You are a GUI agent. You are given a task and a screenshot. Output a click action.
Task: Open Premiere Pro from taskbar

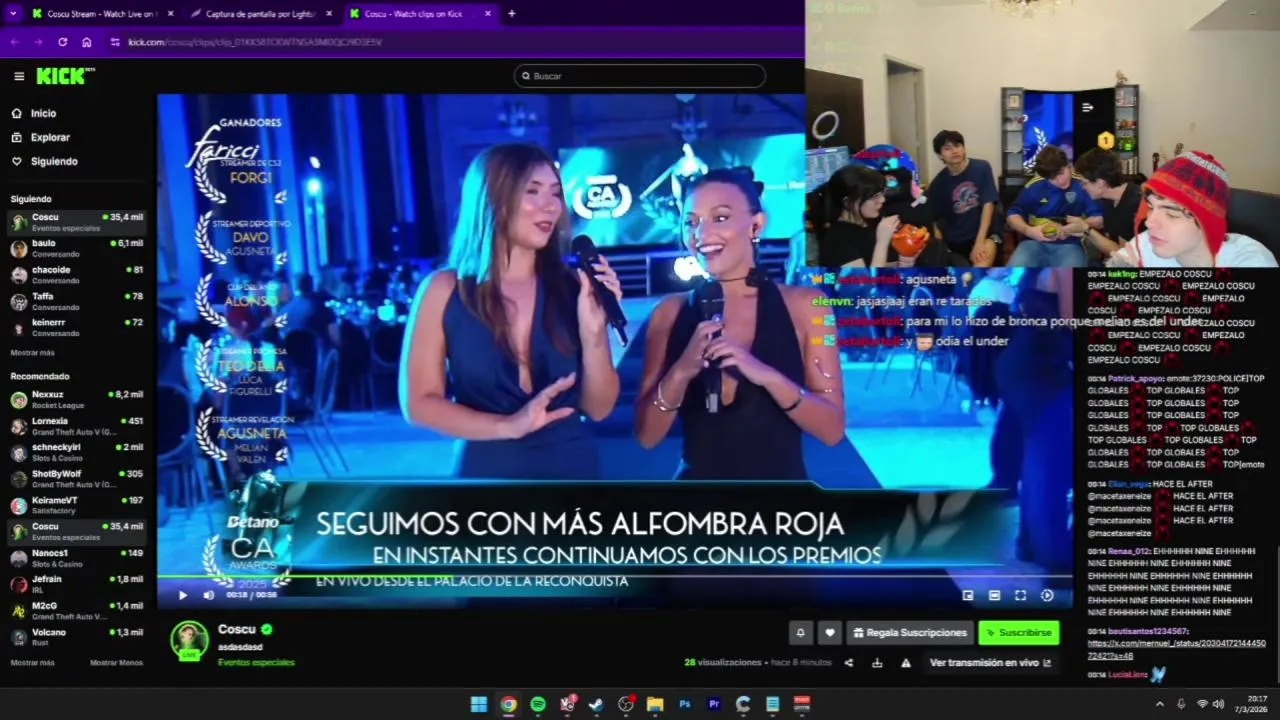pos(714,704)
